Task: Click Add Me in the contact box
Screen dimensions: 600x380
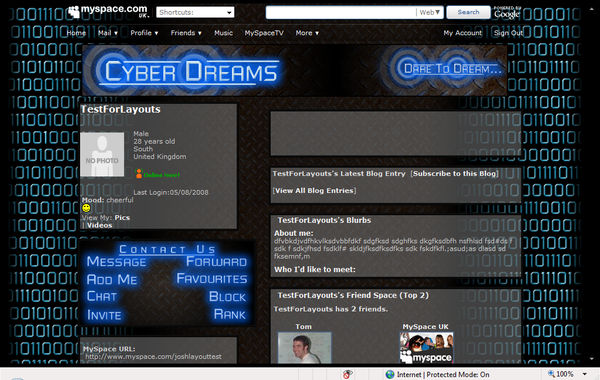Action: (112, 279)
